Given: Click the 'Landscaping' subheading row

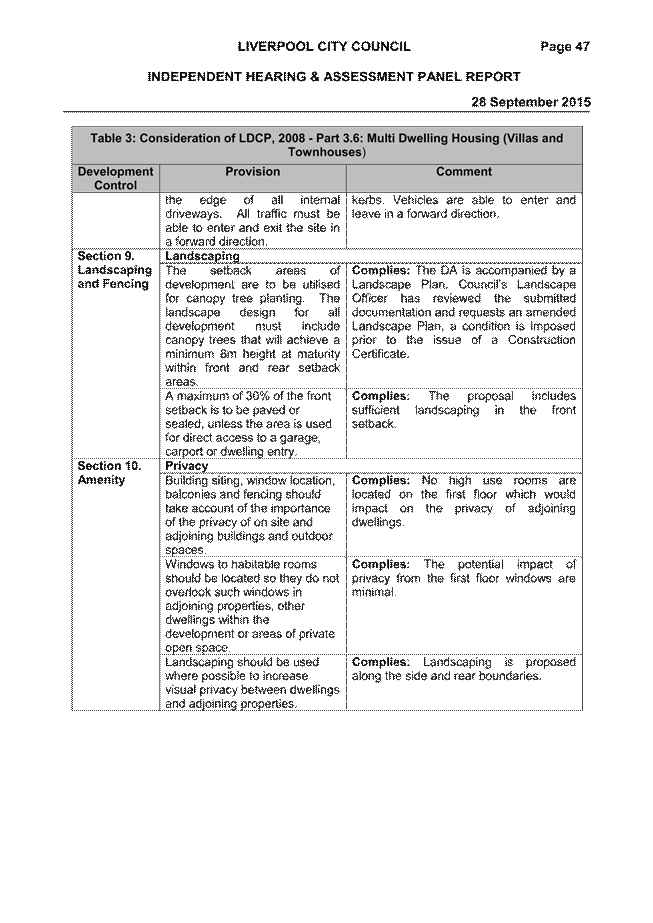Looking at the screenshot, I should point(371,256).
